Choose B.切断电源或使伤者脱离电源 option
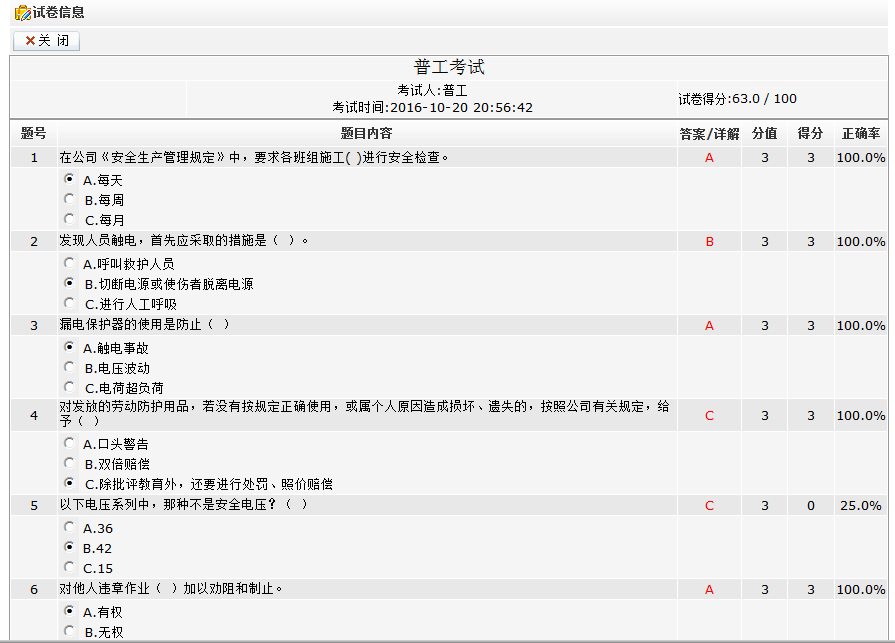The image size is (895, 643). pos(69,283)
